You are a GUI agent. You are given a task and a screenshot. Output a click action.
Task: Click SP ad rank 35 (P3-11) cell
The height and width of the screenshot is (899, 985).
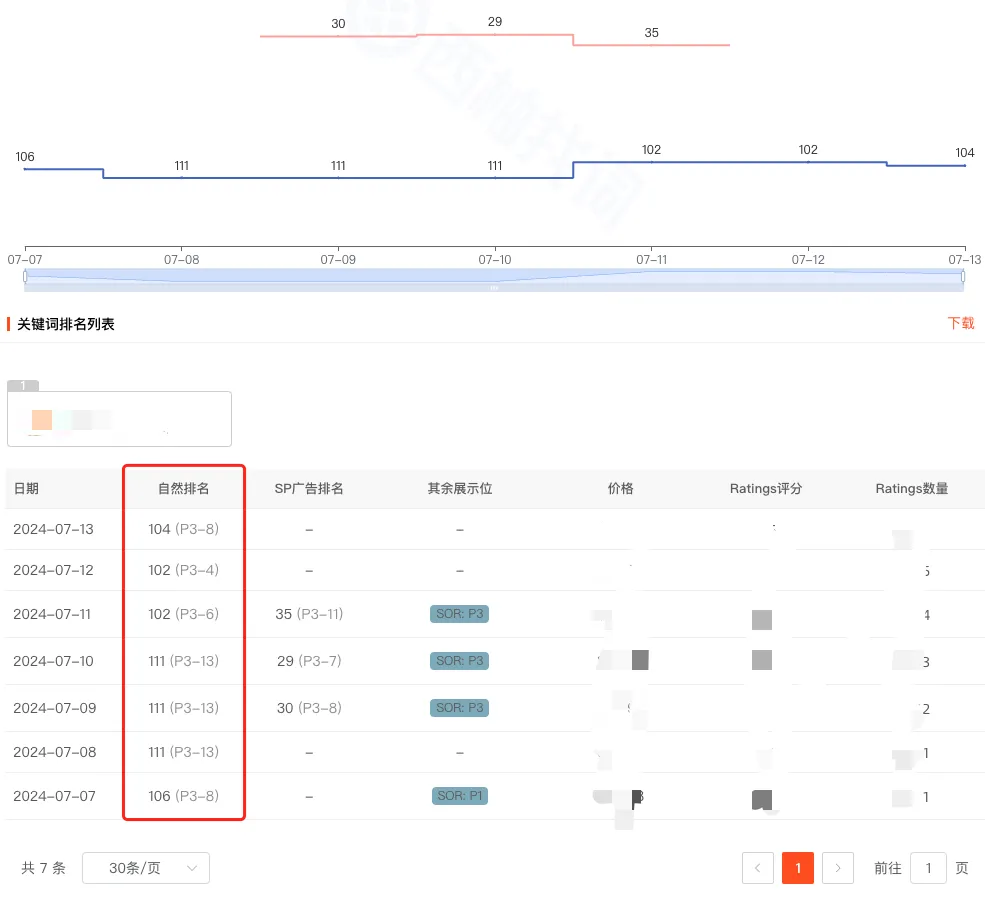309,614
